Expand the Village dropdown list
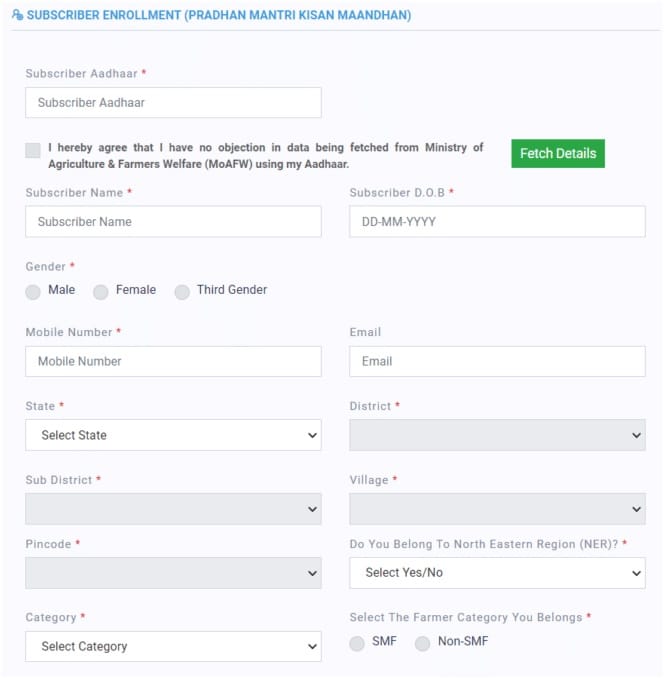Image resolution: width=665 pixels, height=679 pixels. (x=497, y=509)
